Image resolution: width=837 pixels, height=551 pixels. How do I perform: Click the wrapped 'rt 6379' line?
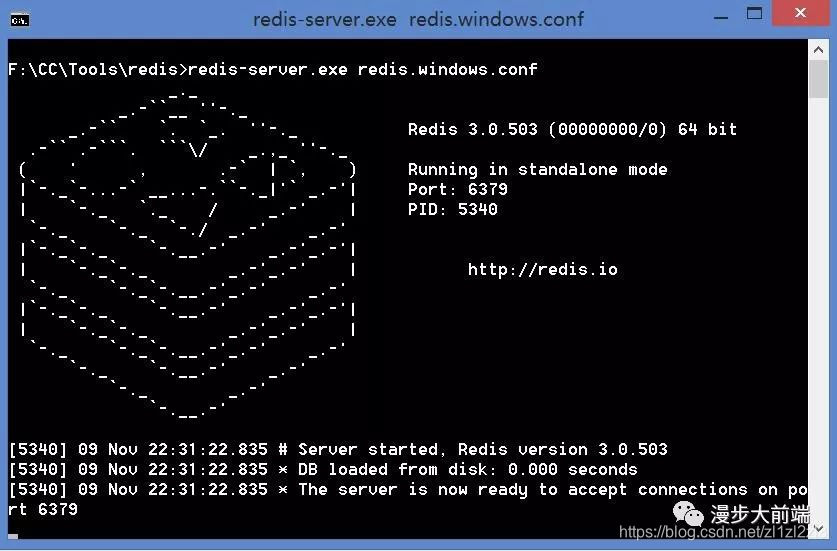(x=43, y=509)
